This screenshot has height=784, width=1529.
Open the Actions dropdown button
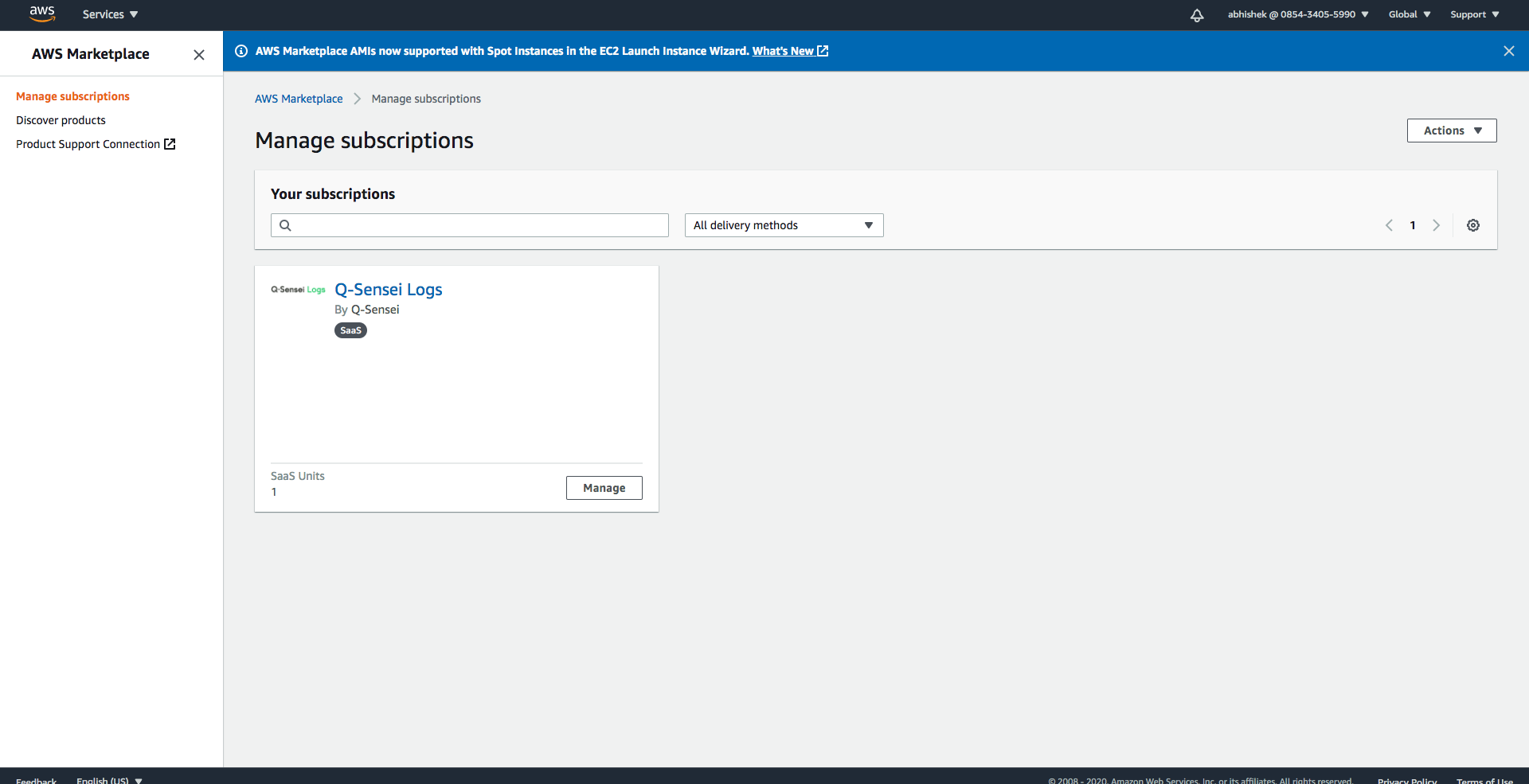pyautogui.click(x=1452, y=131)
